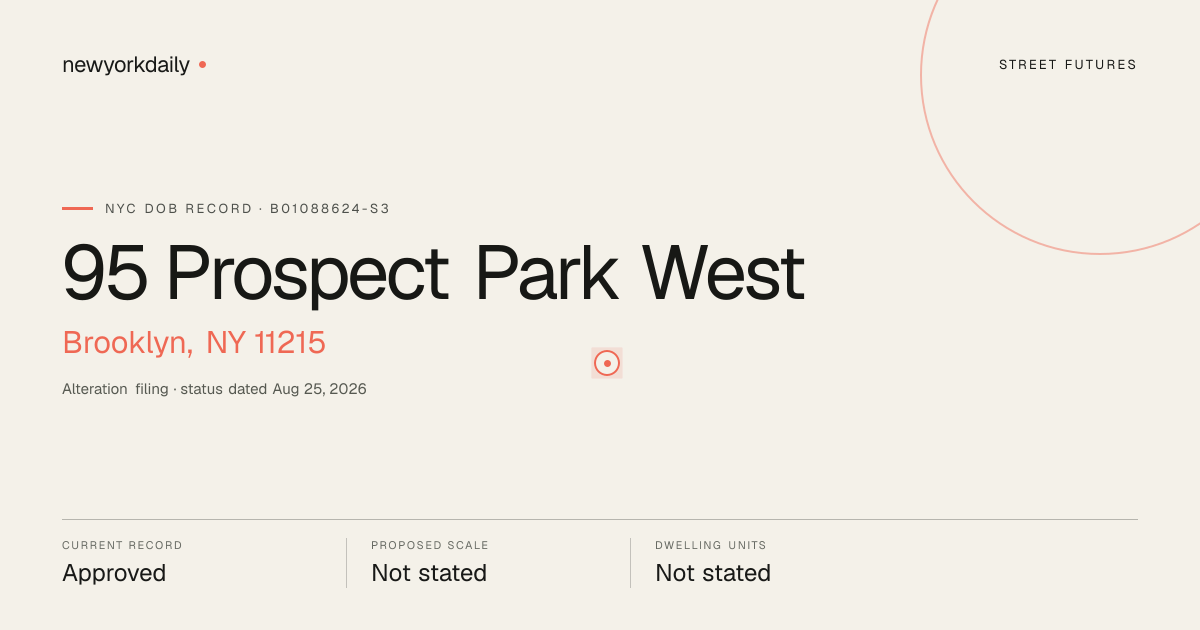Click the Alteration filing status date line

[214, 389]
